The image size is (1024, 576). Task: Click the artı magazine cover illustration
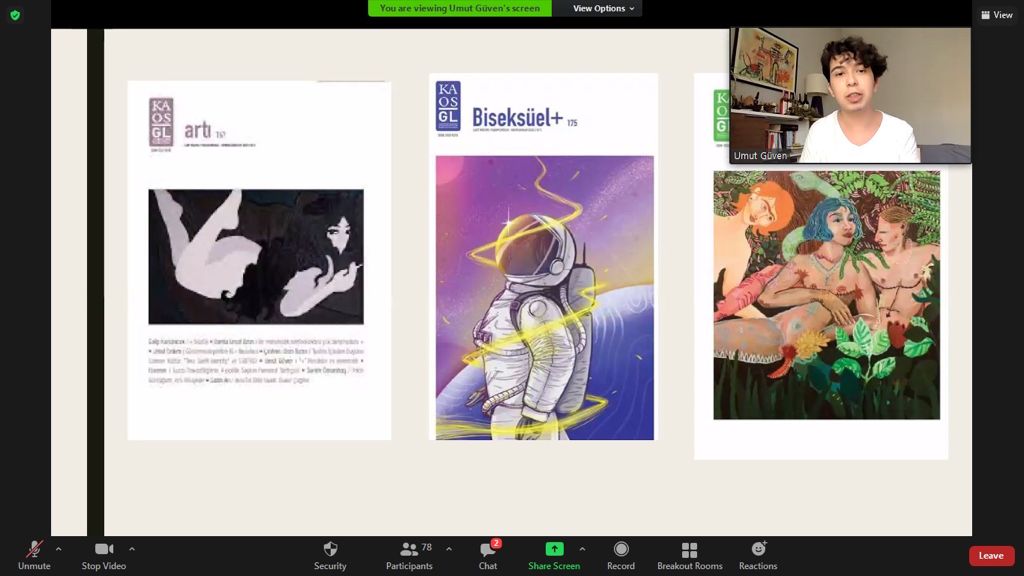pyautogui.click(x=256, y=257)
